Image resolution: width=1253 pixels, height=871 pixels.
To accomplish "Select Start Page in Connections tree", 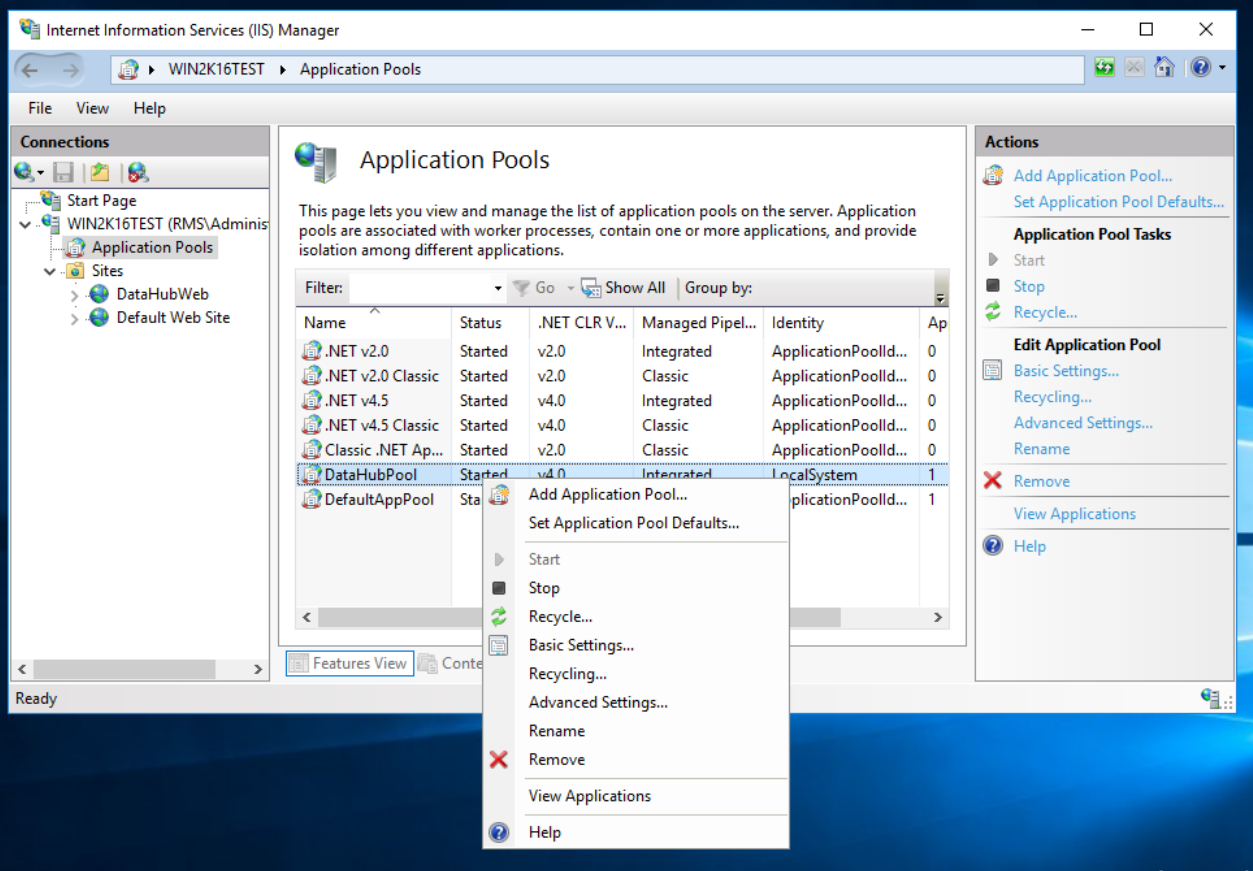I will pyautogui.click(x=101, y=200).
